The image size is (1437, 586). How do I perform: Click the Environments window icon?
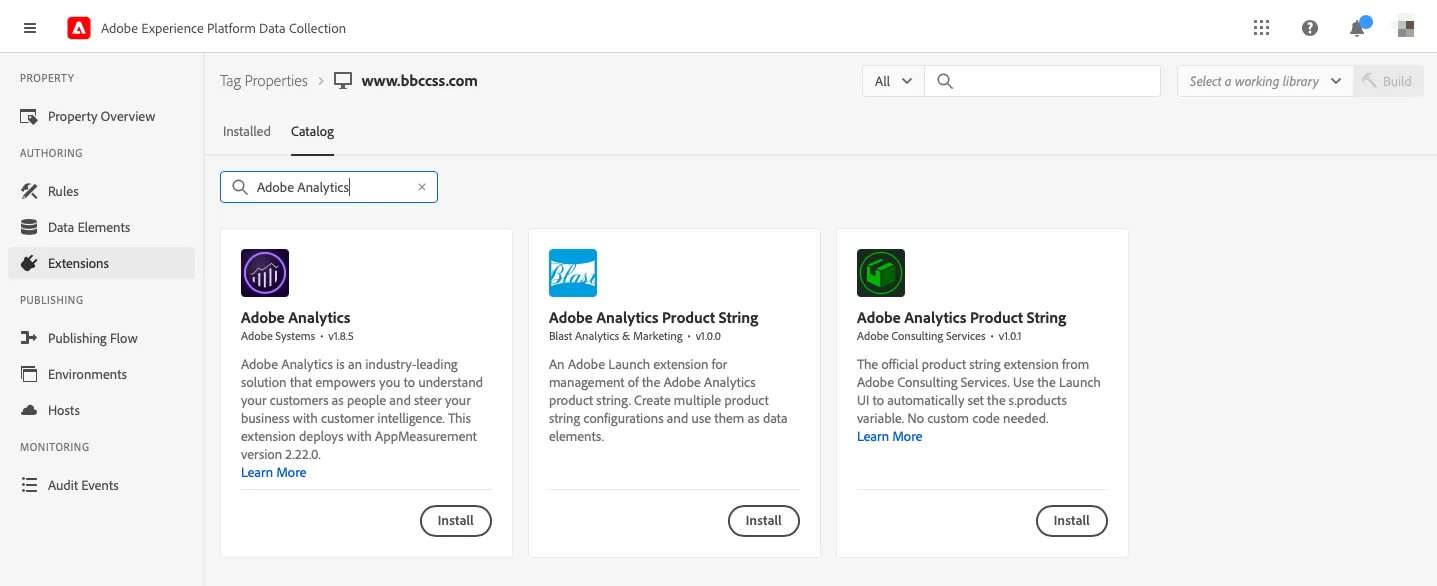(29, 374)
